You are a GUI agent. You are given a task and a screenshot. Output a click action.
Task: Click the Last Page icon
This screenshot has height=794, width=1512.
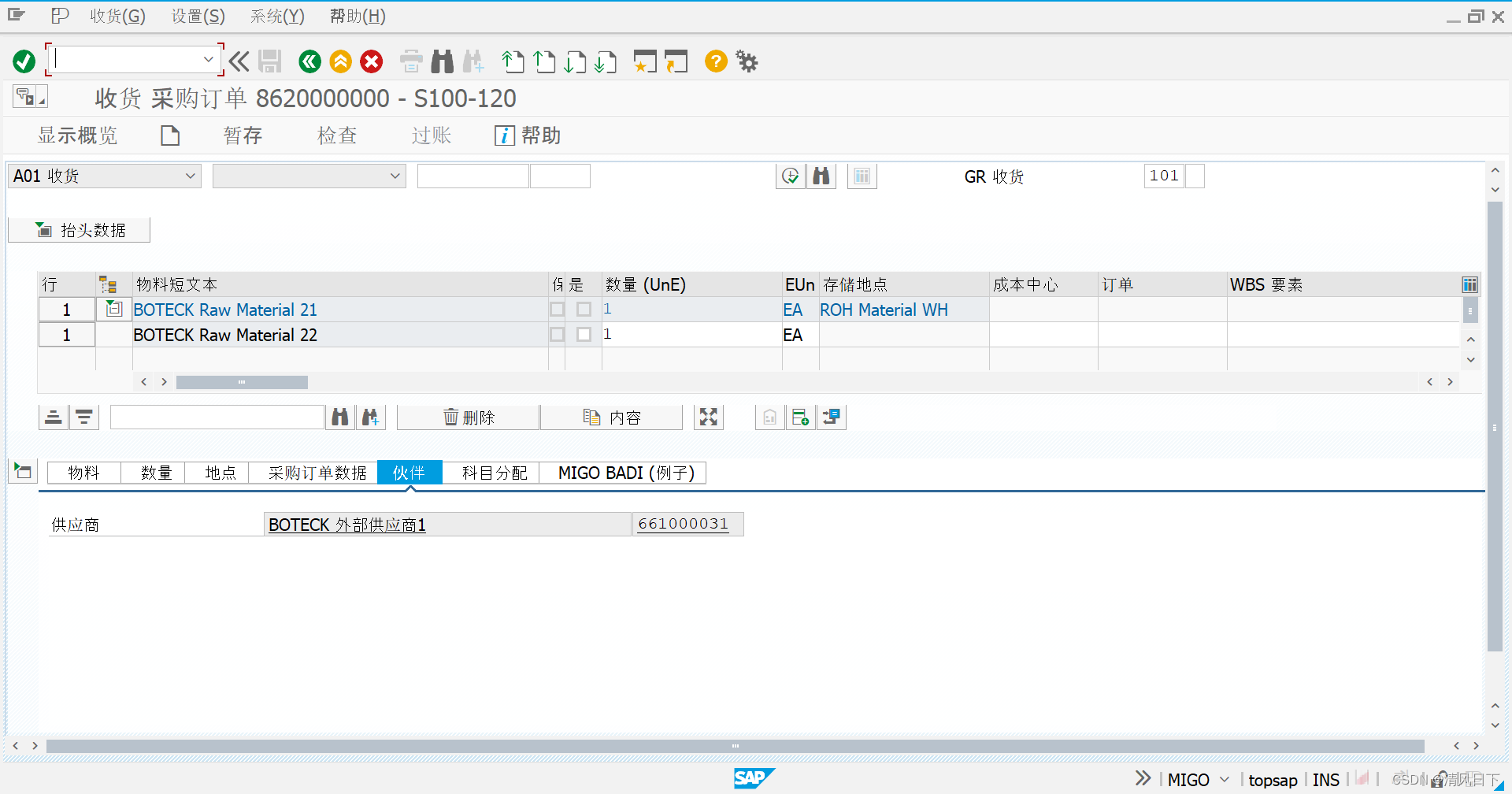(606, 61)
